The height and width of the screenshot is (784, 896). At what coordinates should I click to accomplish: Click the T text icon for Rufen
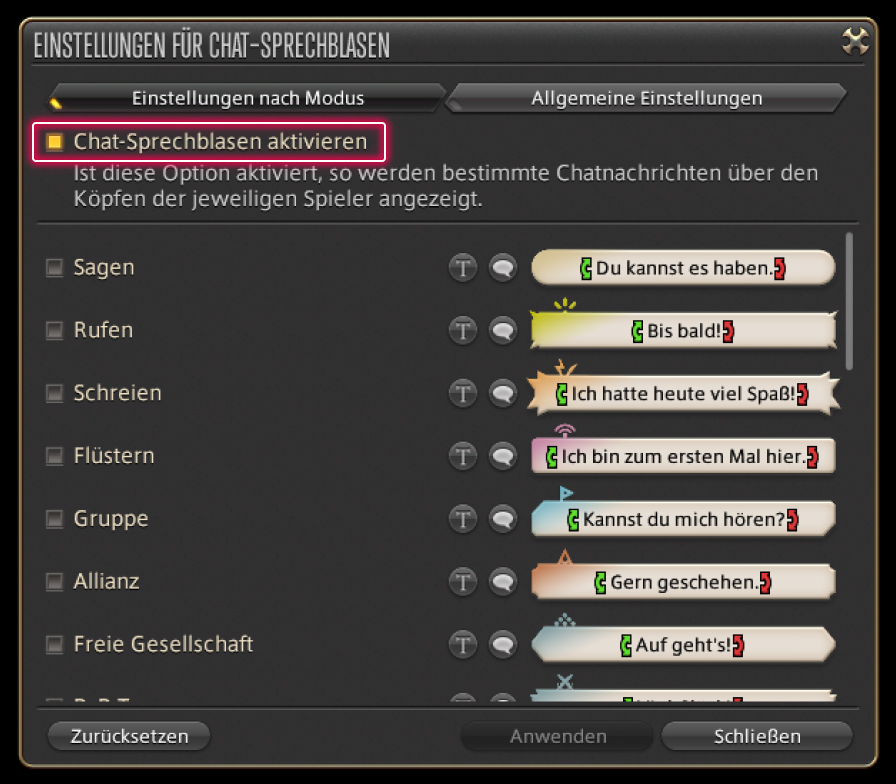pos(463,330)
